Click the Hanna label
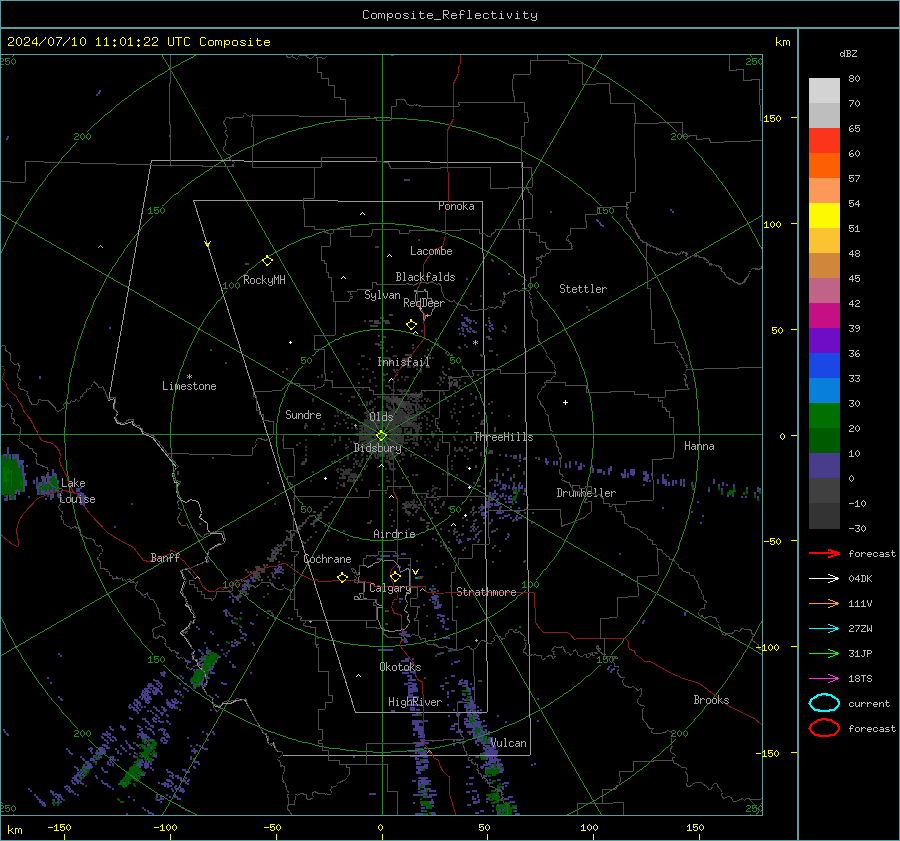900x841 pixels. pyautogui.click(x=699, y=446)
